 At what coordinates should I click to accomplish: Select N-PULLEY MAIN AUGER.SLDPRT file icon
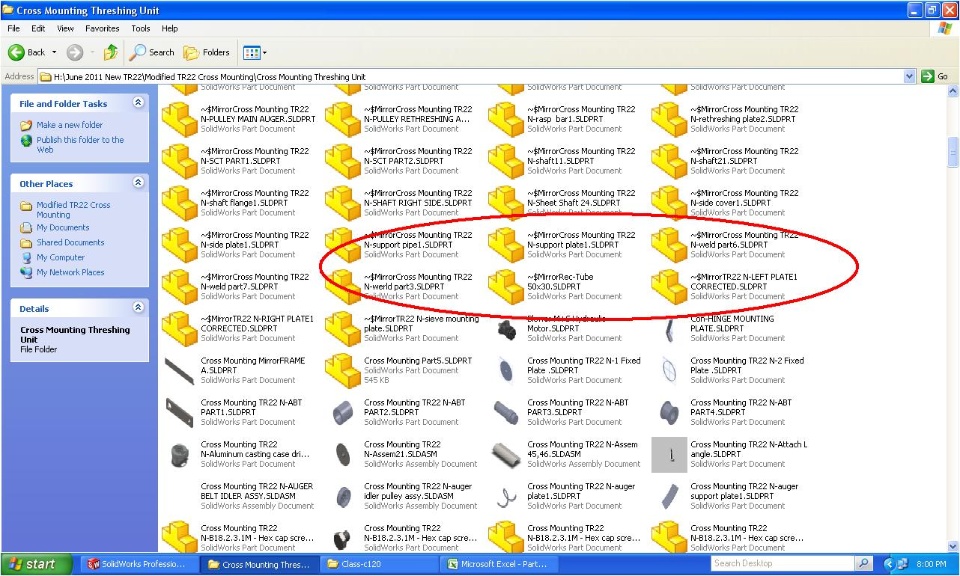pyautogui.click(x=179, y=119)
